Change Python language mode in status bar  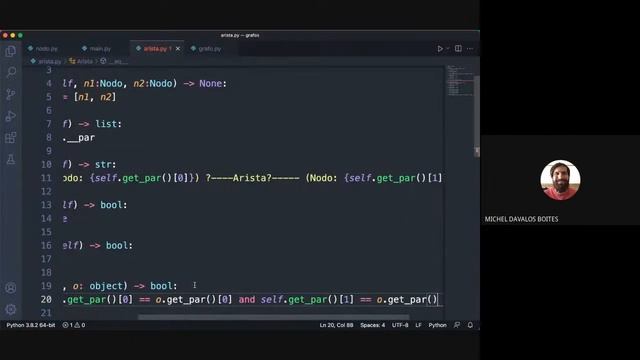tap(437, 325)
